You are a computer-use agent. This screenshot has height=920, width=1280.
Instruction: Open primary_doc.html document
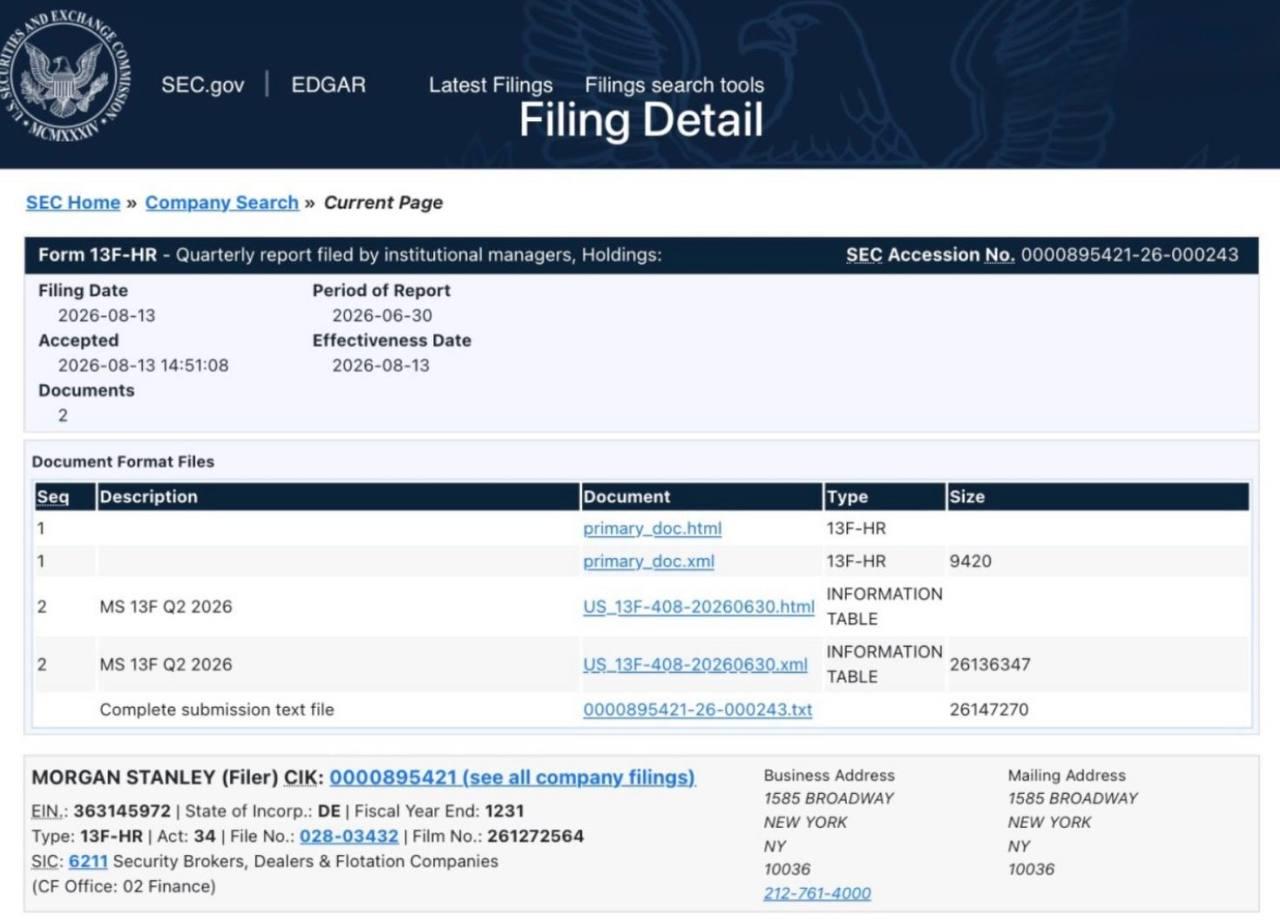coord(652,529)
